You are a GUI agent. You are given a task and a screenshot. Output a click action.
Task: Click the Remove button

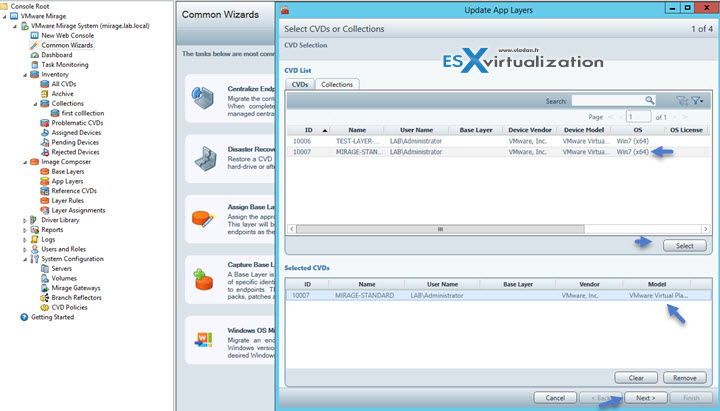[685, 378]
